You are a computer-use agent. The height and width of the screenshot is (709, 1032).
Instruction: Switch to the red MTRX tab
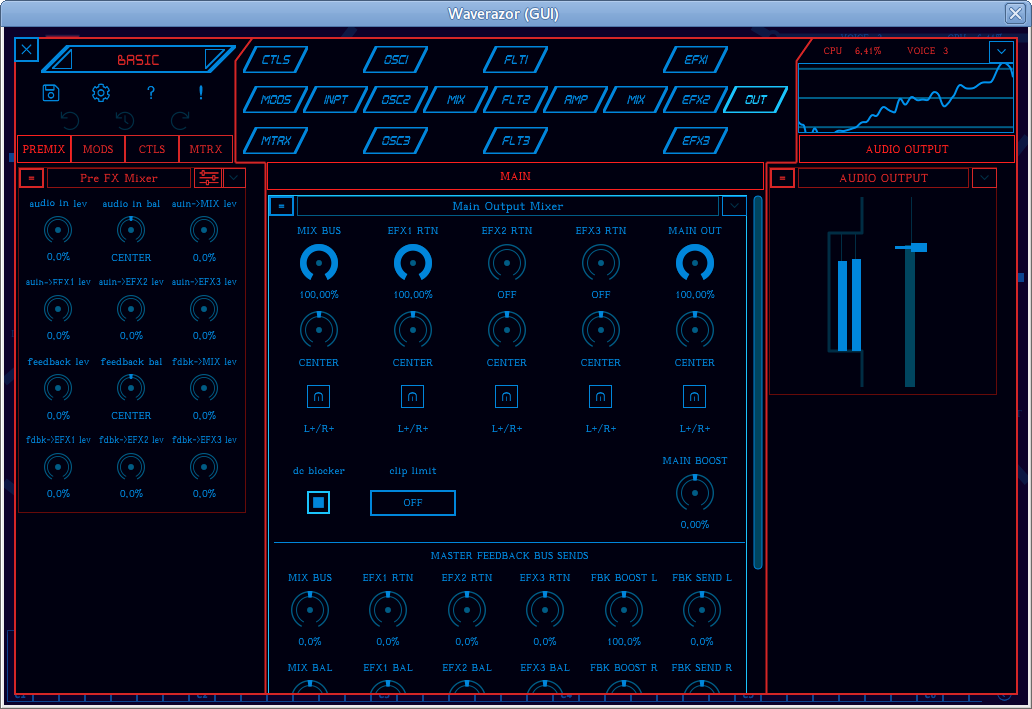[x=206, y=149]
